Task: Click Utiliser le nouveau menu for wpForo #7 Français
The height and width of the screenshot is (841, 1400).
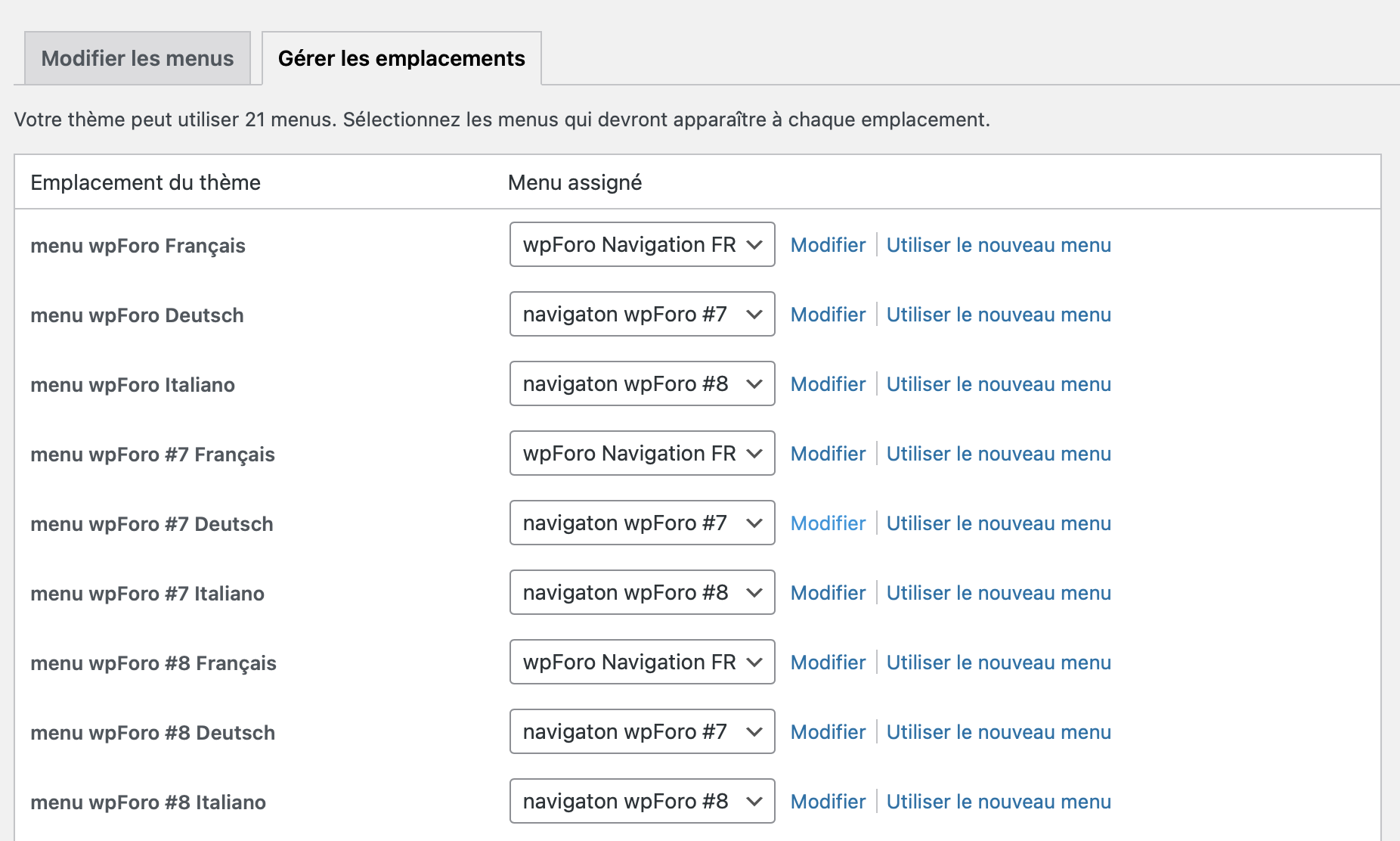Action: [998, 454]
